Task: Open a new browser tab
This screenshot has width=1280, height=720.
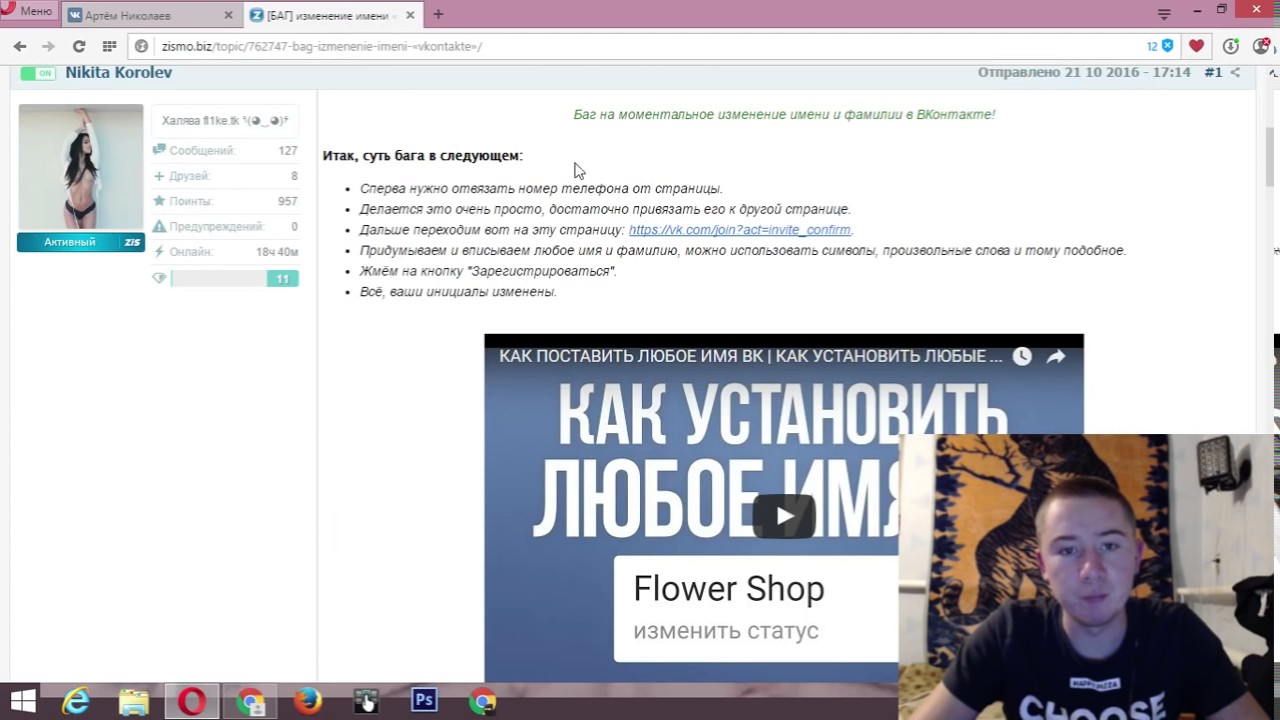Action: [x=438, y=14]
